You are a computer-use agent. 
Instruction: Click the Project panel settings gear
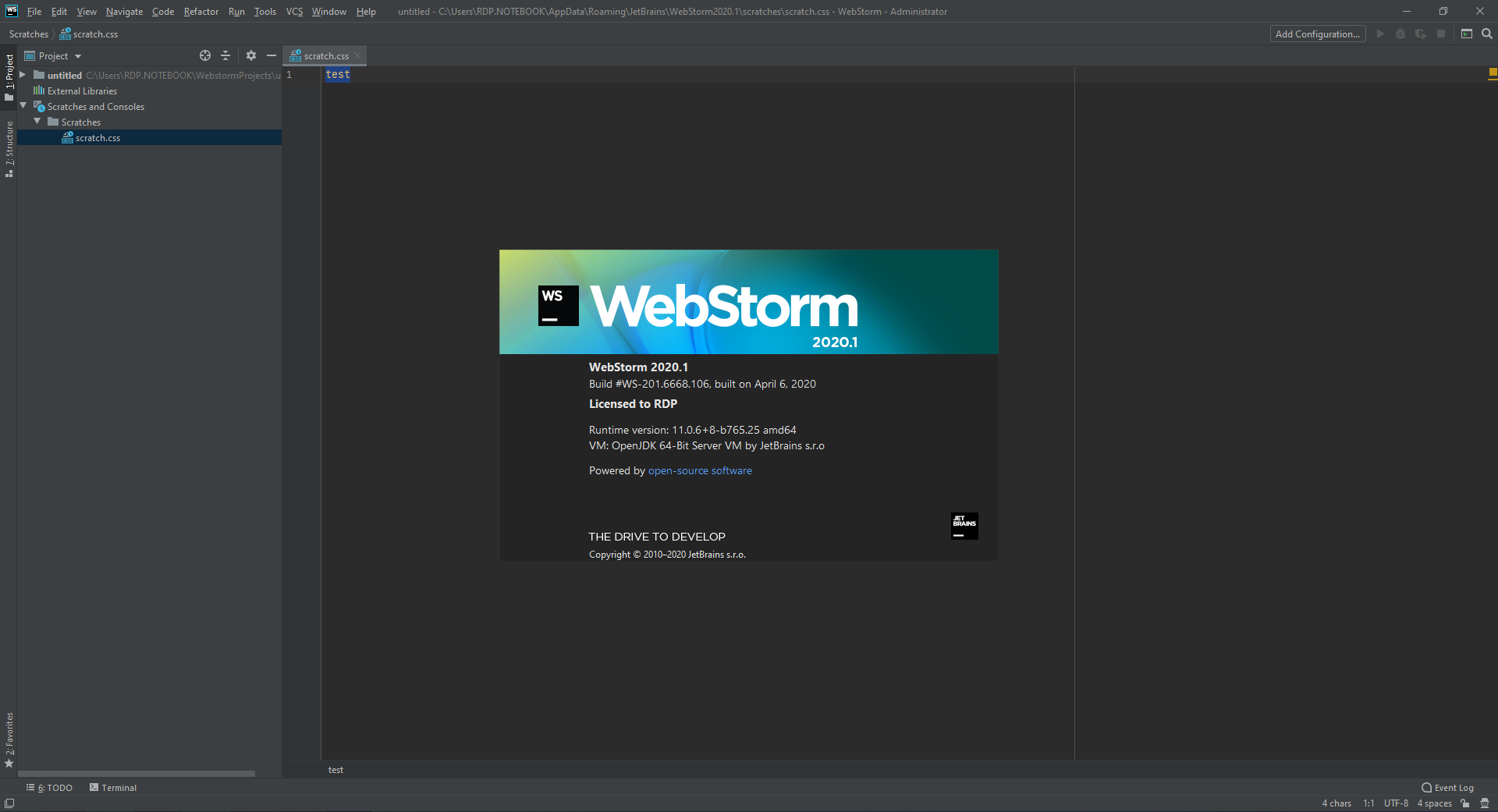(x=250, y=55)
